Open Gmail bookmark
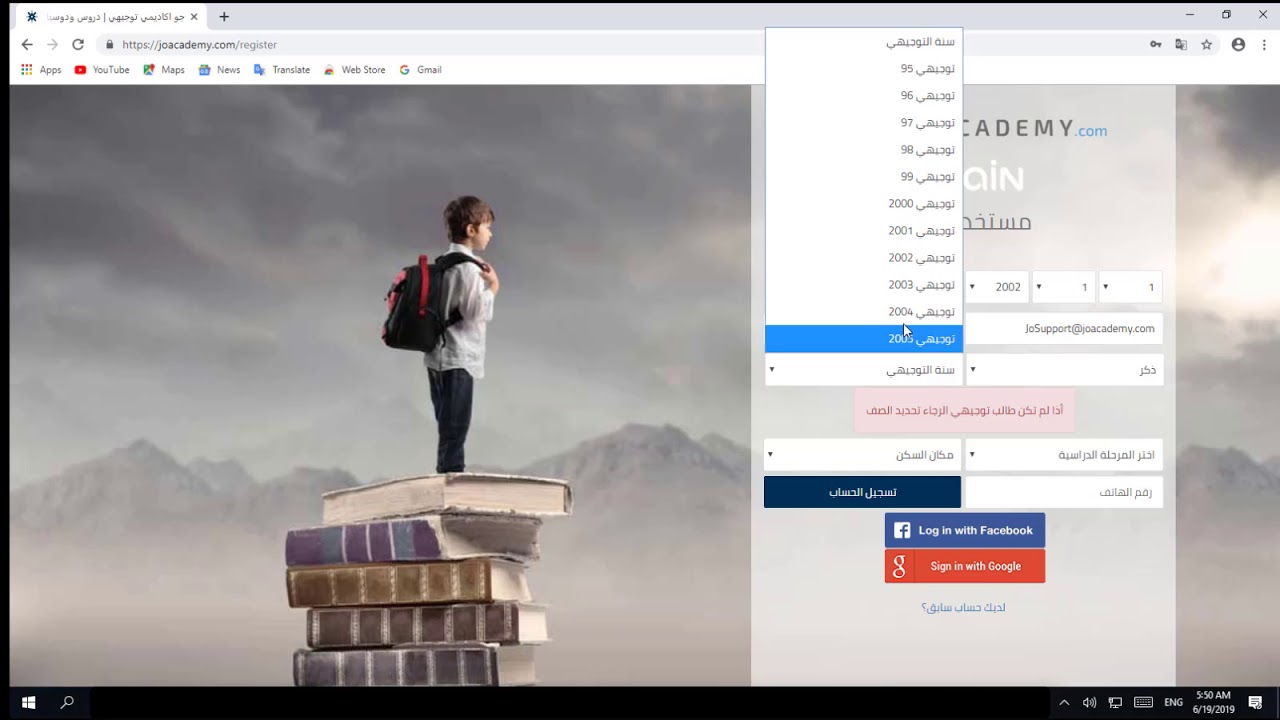 pyautogui.click(x=421, y=70)
